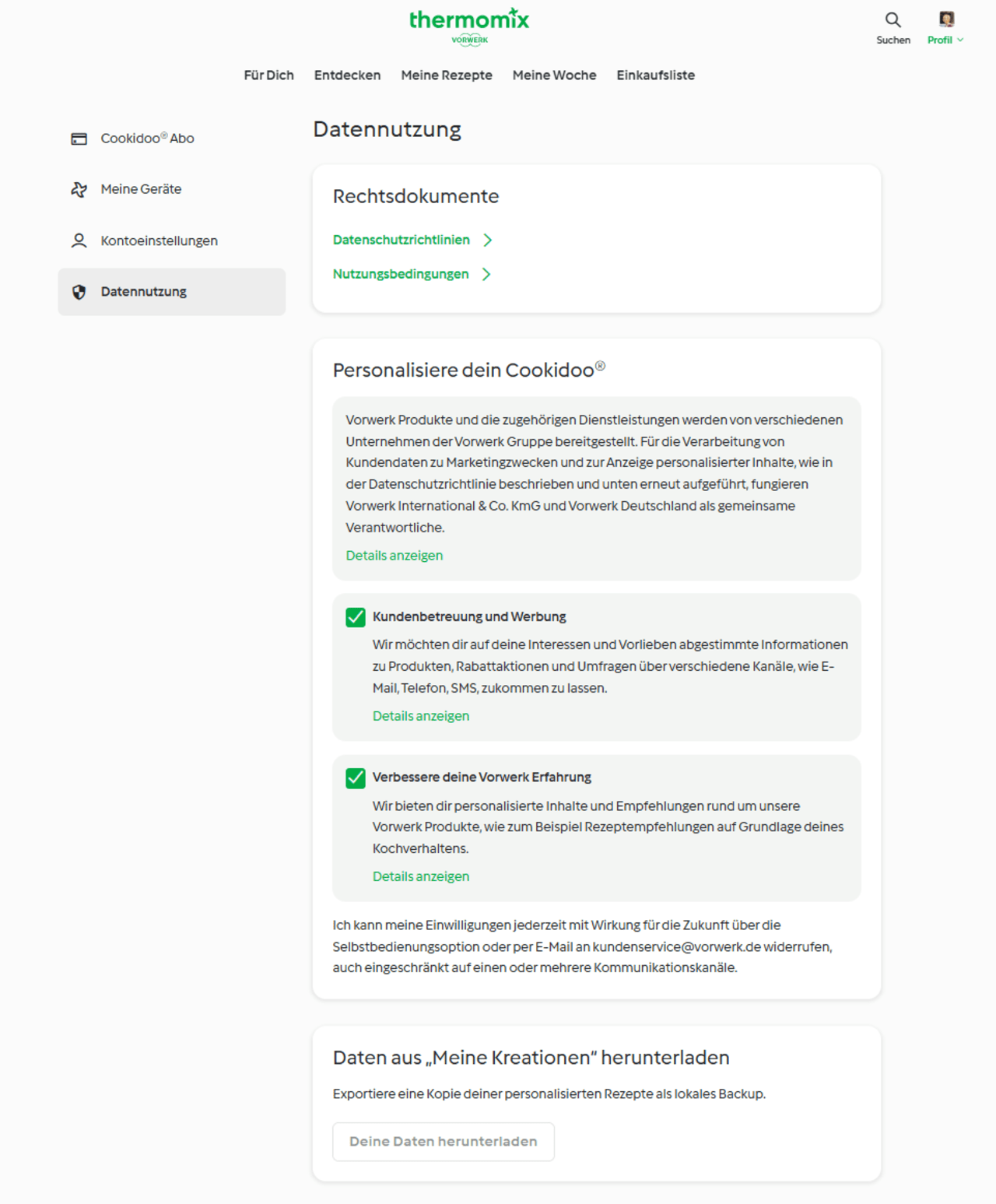This screenshot has width=996, height=1204.
Task: Click chevron next to Datenschutzrichtlinien
Action: tap(488, 240)
